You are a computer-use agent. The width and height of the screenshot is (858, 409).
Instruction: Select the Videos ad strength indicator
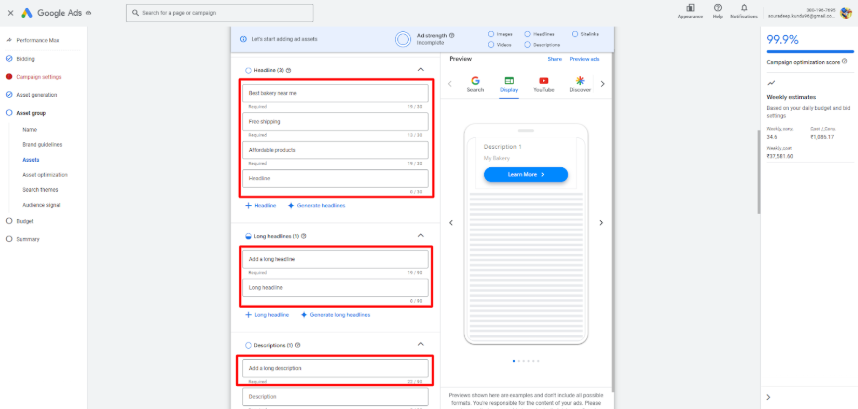coord(491,45)
